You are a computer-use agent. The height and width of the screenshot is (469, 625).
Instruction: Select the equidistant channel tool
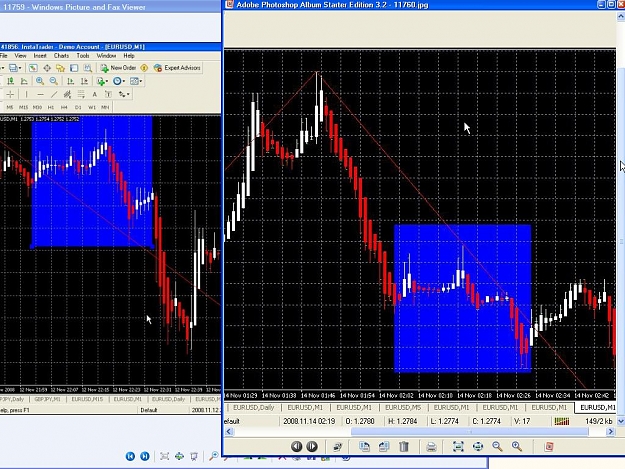[x=67, y=94]
